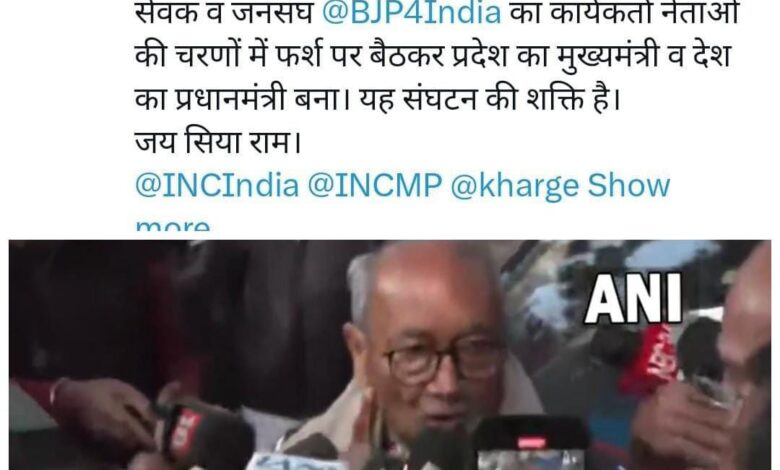Open the @BJP4India mention link
780x470 pixels.
tap(411, 13)
